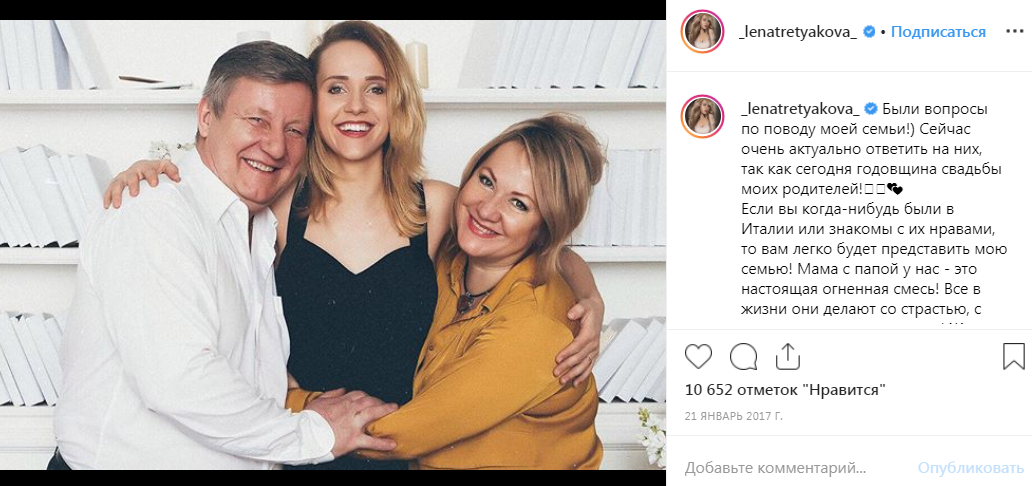Share the post using the share arrow icon
Image resolution: width=1032 pixels, height=486 pixels.
pos(788,357)
